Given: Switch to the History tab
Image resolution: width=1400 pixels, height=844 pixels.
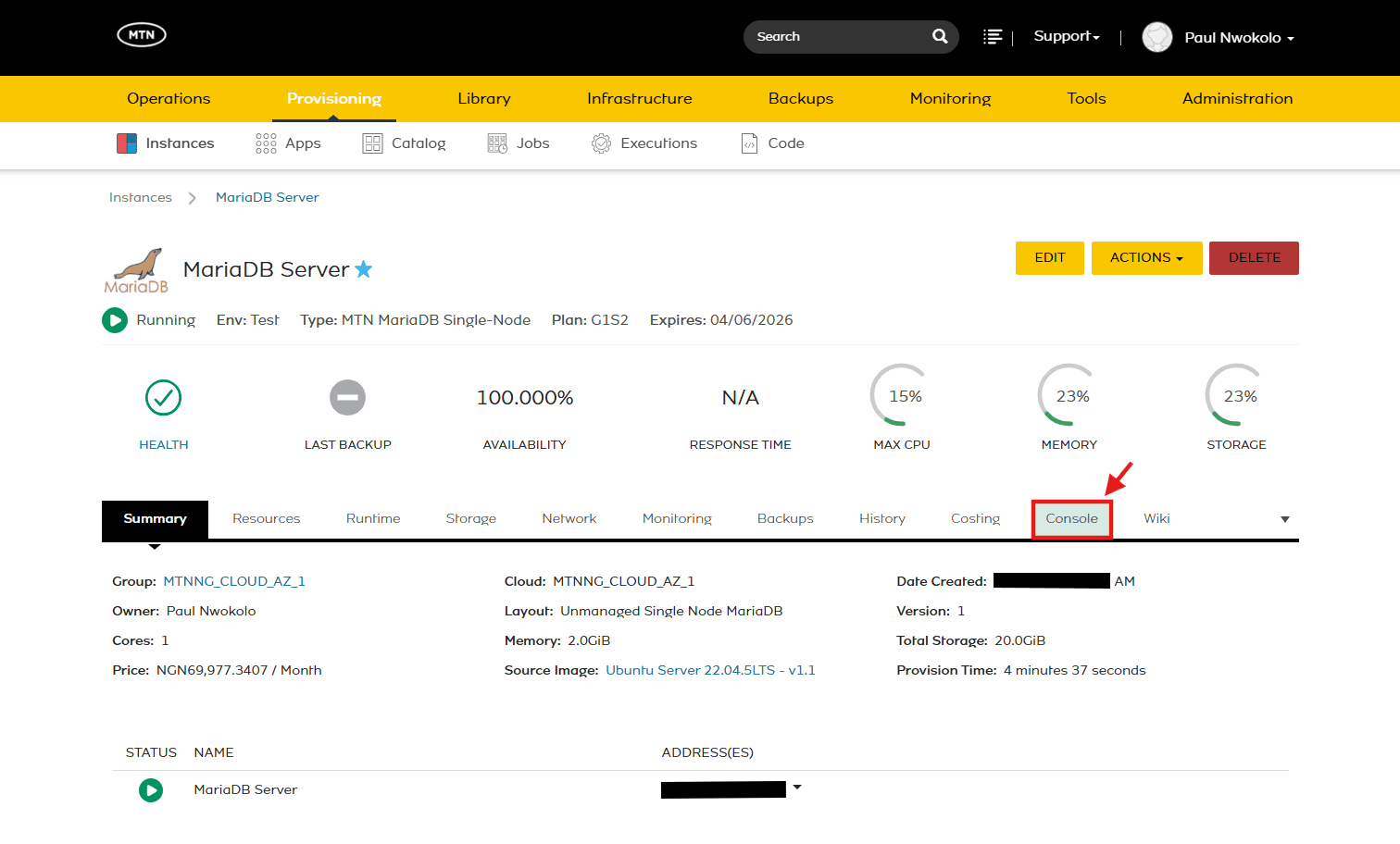Looking at the screenshot, I should pyautogui.click(x=882, y=519).
